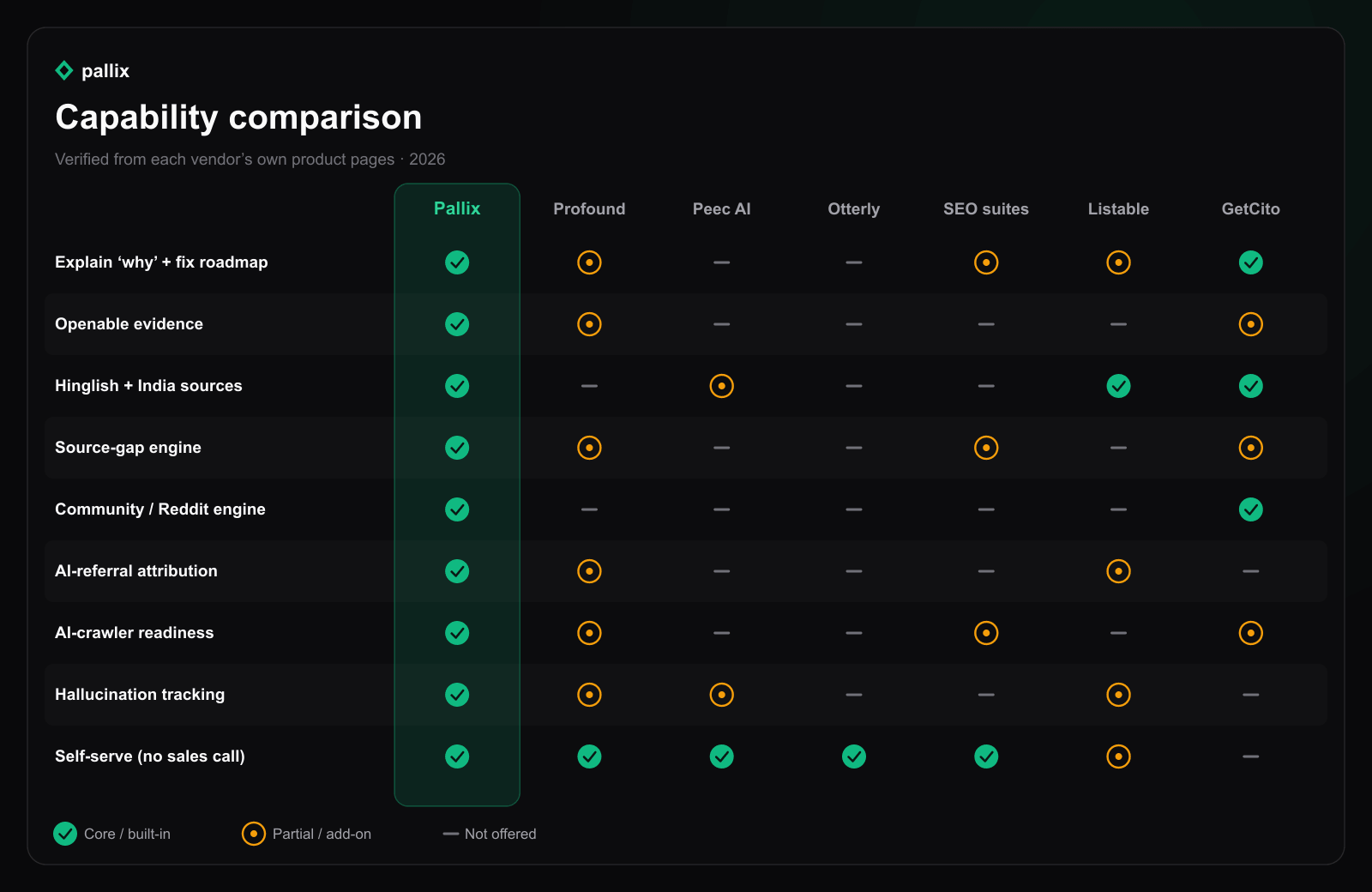The width and height of the screenshot is (1372, 892).
Task: Click the SEO suites column header
Action: click(x=986, y=208)
